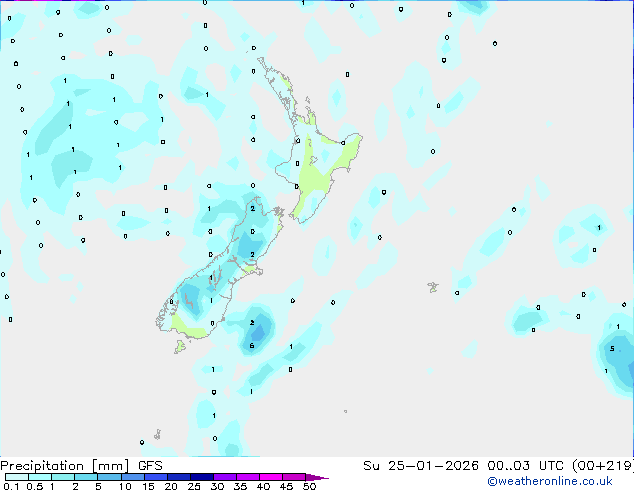The image size is (634, 490).
Task: Choose the 40–45 mm magenta legend swatch
Action: click(x=271, y=477)
